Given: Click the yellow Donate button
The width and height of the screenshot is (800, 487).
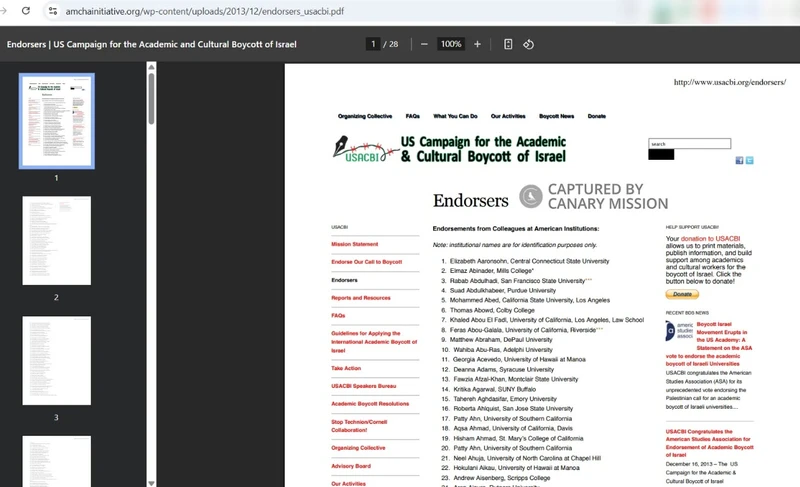Looking at the screenshot, I should [x=682, y=294].
